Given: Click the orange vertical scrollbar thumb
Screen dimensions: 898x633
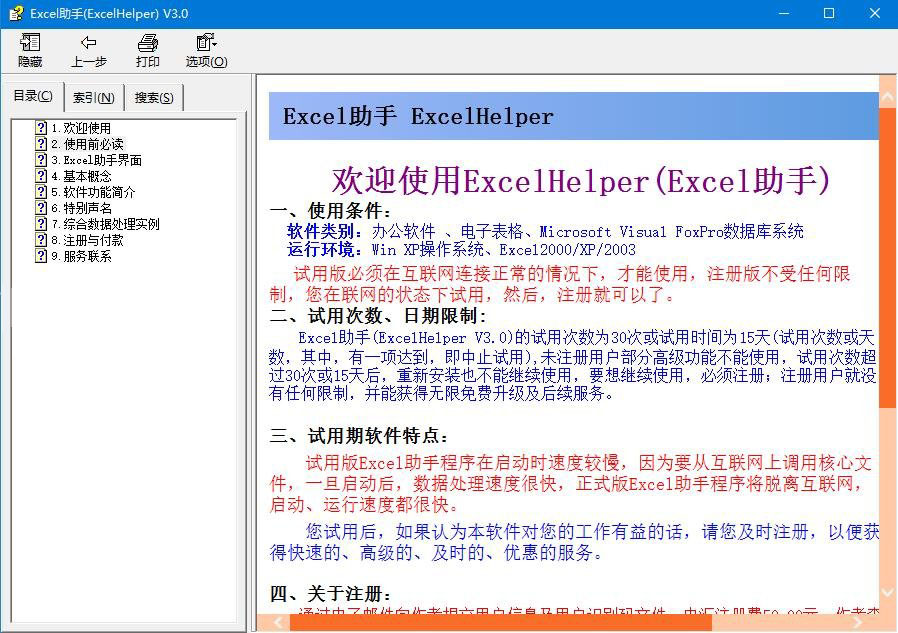Looking at the screenshot, I should [x=888, y=258].
